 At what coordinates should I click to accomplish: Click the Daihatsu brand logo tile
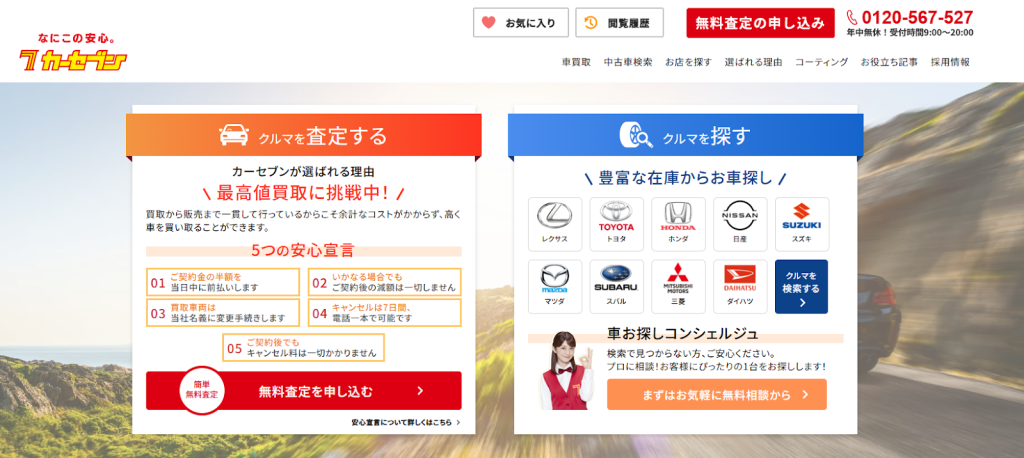(x=740, y=286)
